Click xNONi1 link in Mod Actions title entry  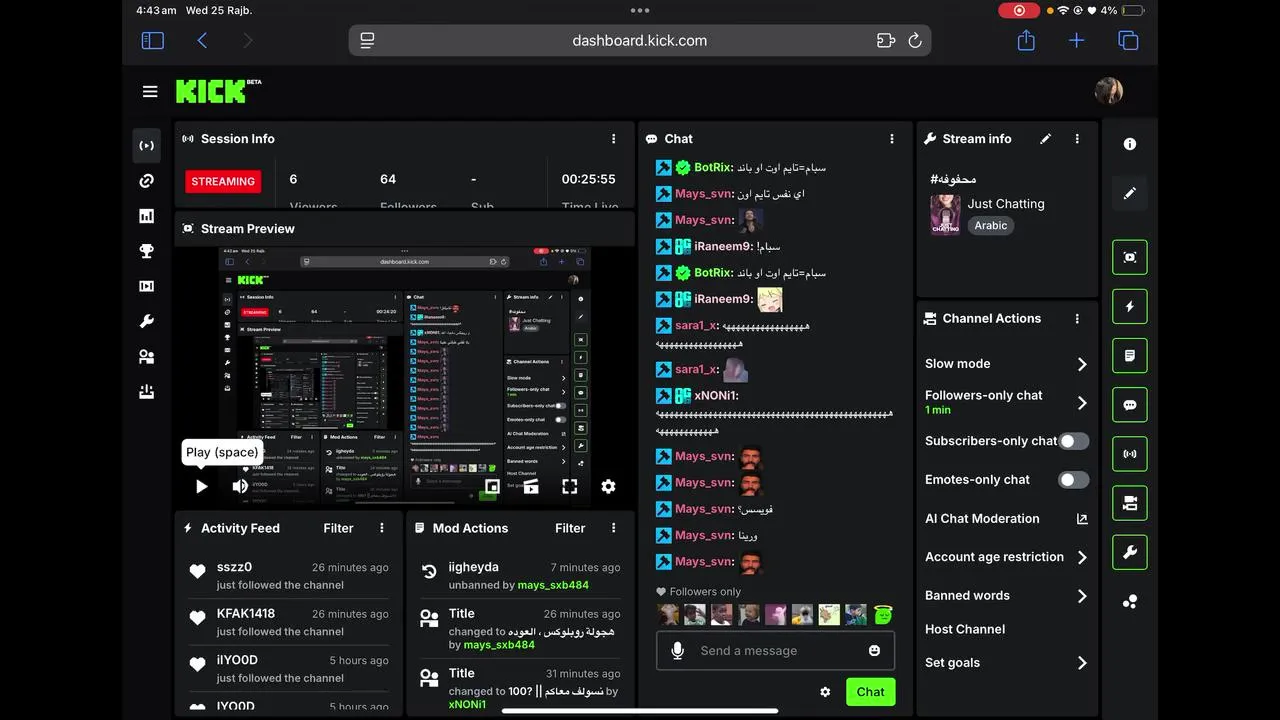point(467,704)
